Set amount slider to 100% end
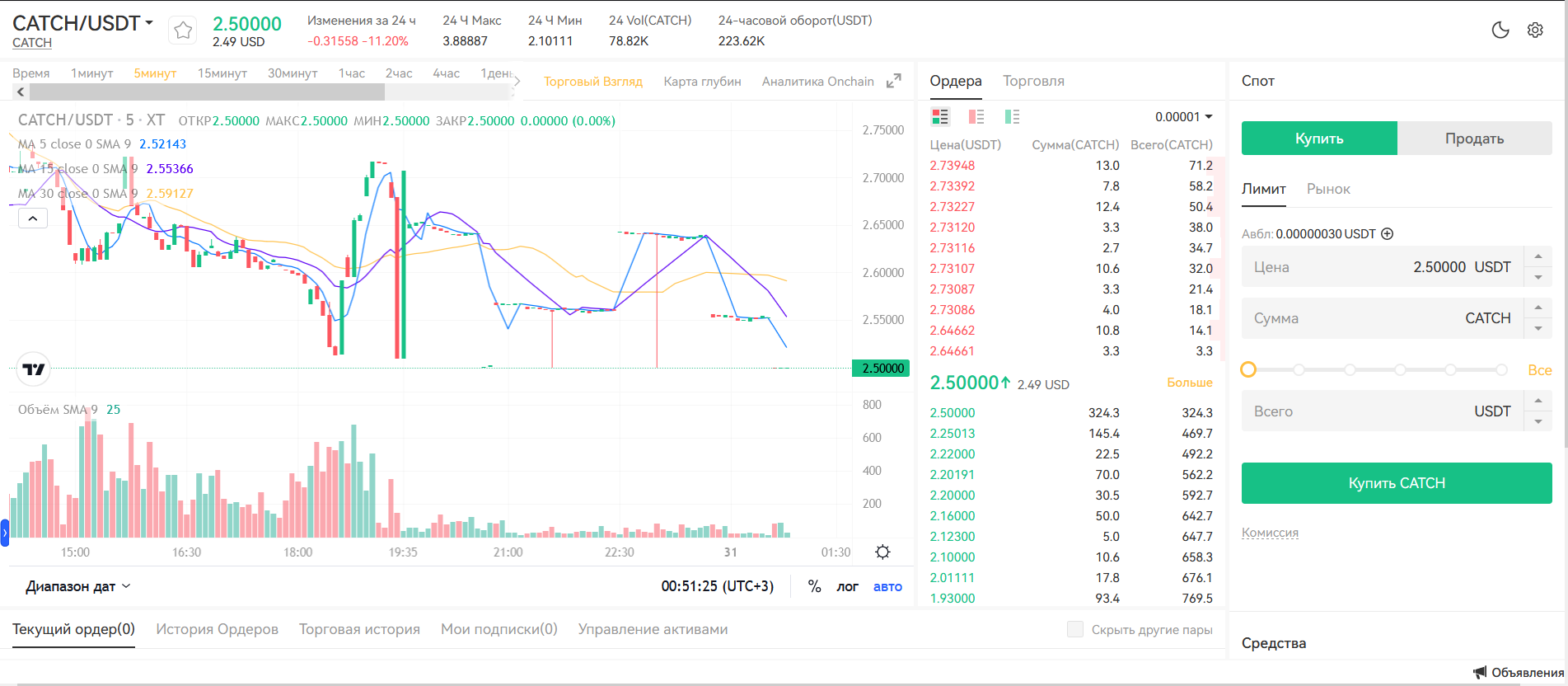The image size is (1568, 686). click(x=1501, y=369)
